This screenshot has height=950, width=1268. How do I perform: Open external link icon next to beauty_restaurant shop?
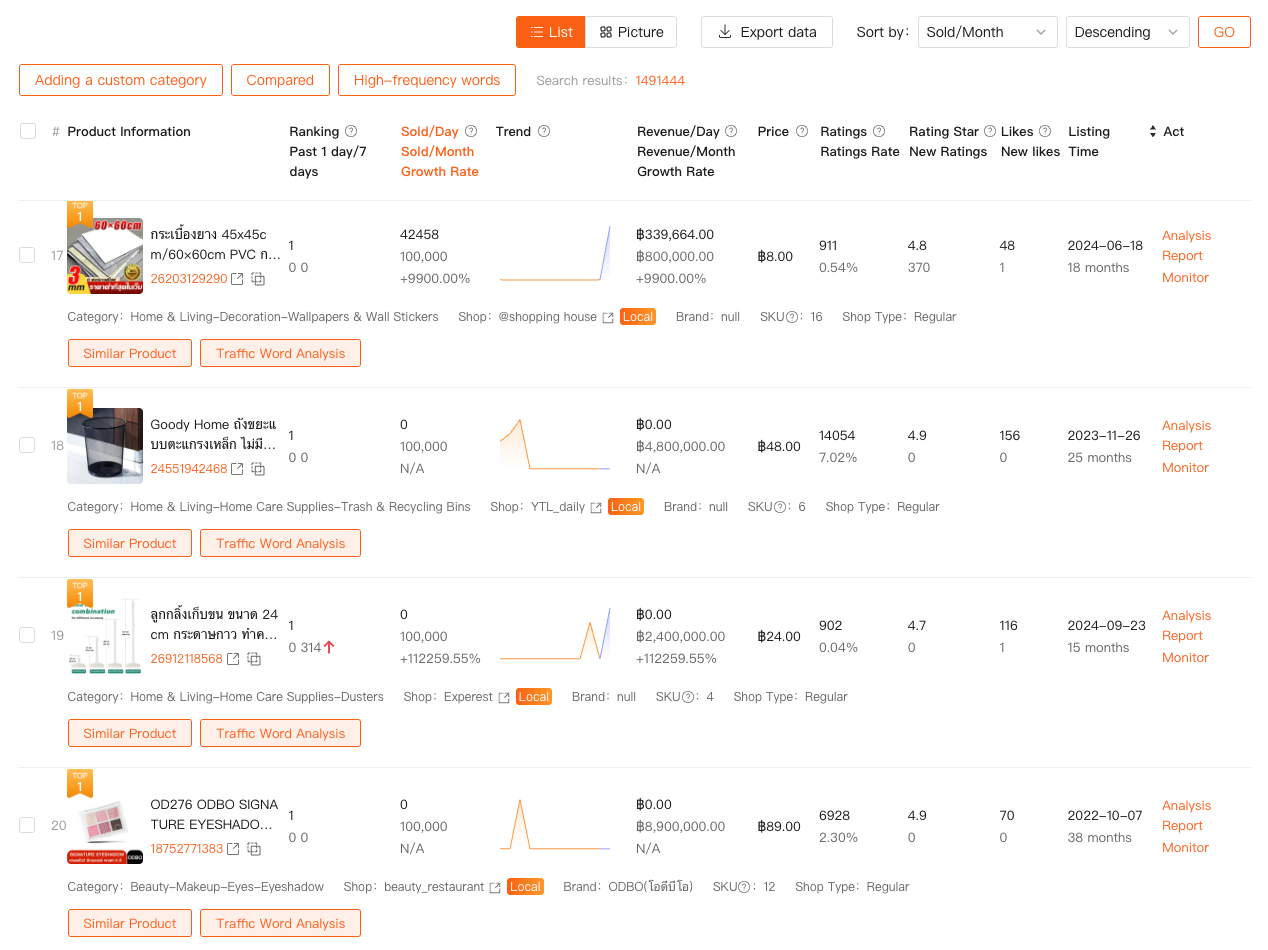pyautogui.click(x=495, y=887)
